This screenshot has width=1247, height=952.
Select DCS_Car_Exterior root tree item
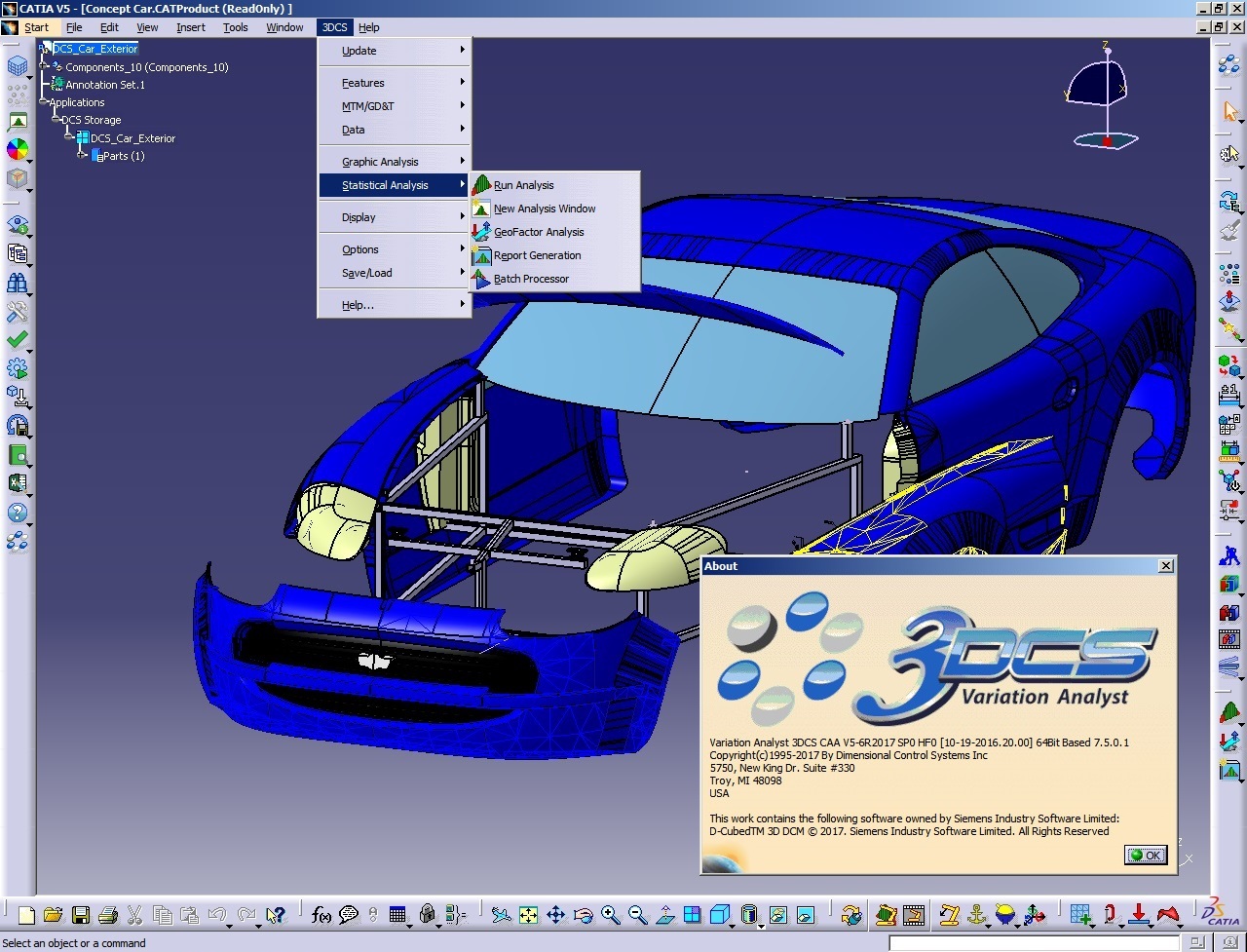[x=95, y=49]
